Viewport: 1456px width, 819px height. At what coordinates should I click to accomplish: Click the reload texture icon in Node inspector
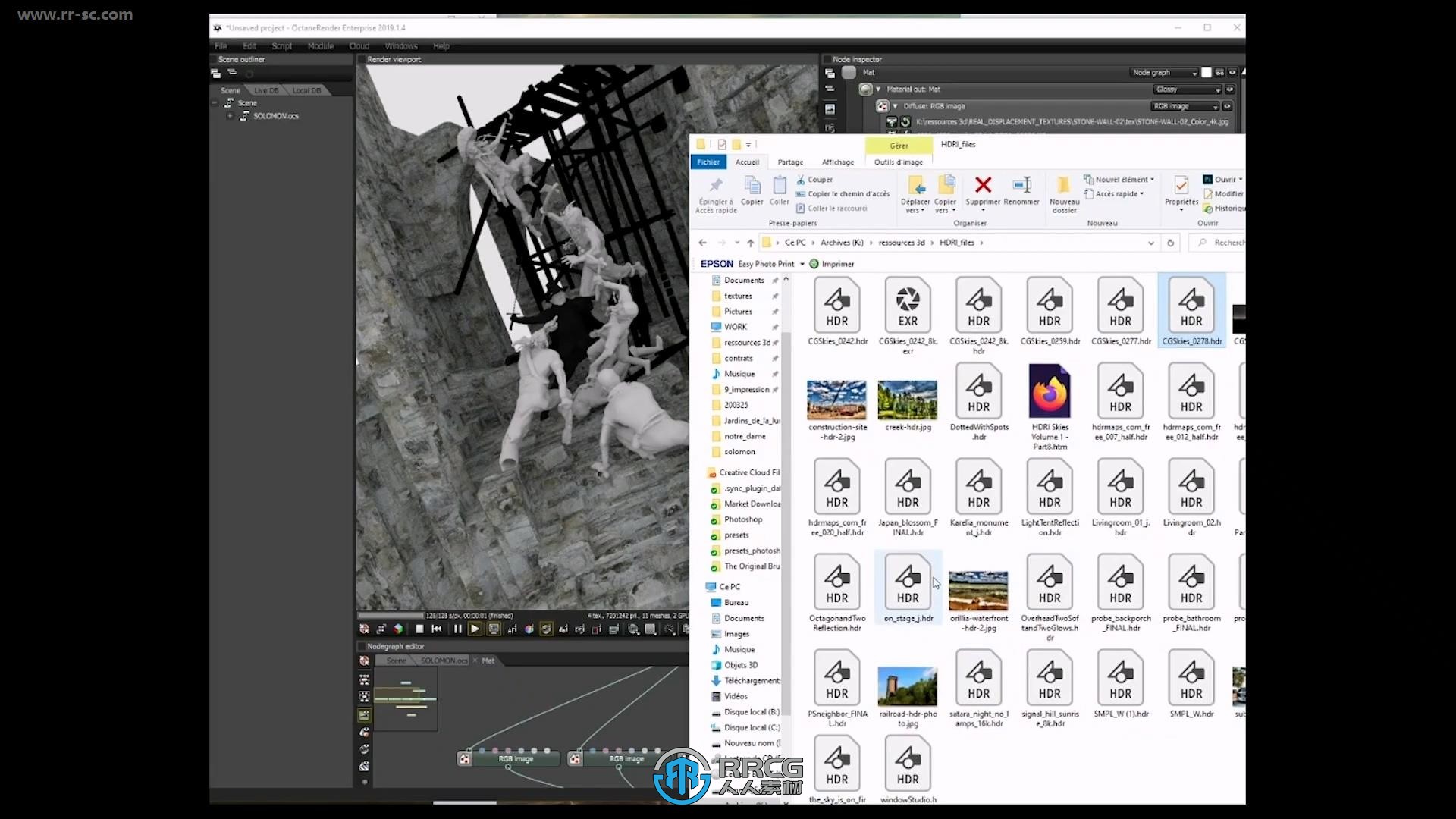905,121
